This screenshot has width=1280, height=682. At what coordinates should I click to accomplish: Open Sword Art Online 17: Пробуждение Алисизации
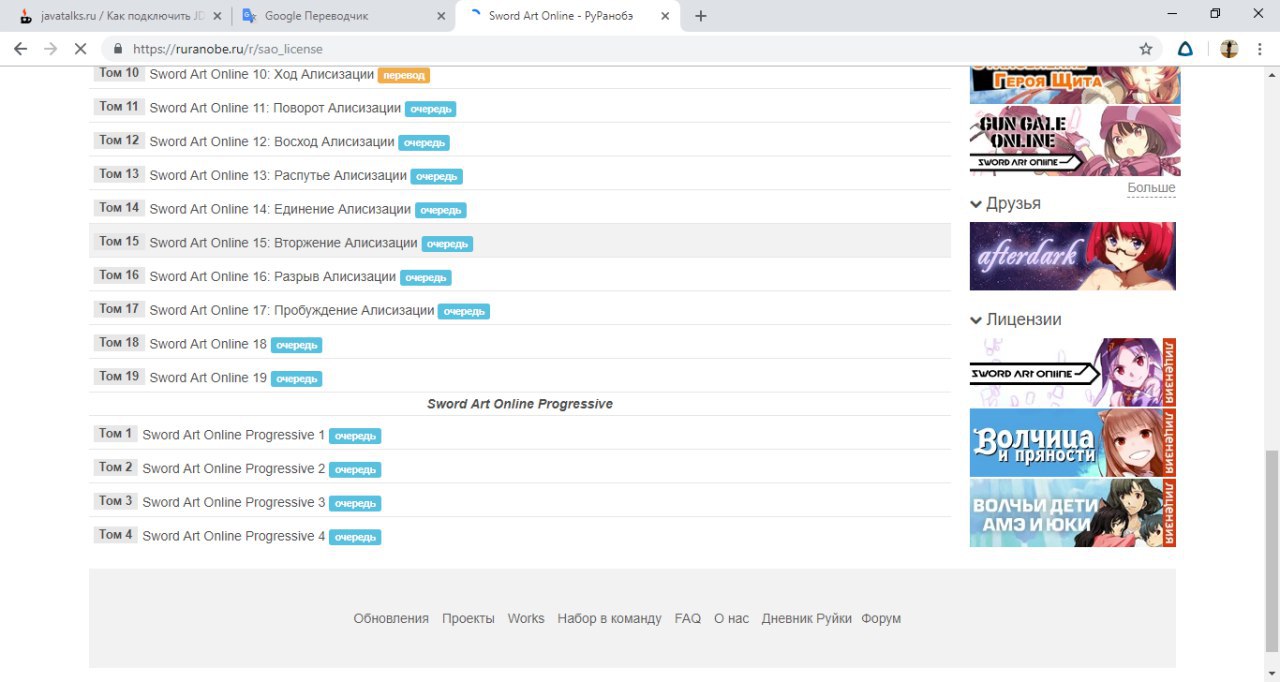pos(292,310)
